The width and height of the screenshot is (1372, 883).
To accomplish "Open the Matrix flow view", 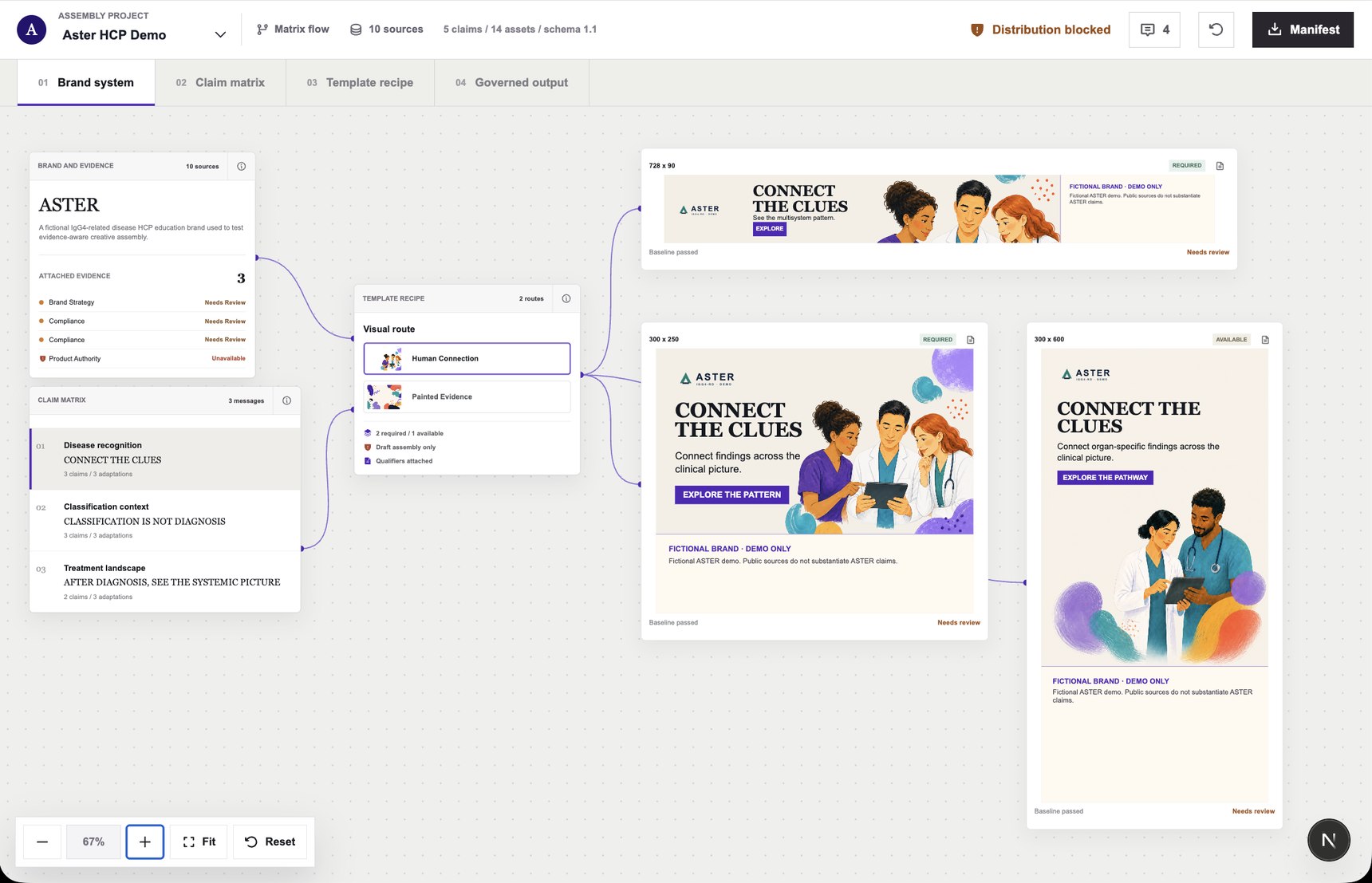I will [293, 29].
